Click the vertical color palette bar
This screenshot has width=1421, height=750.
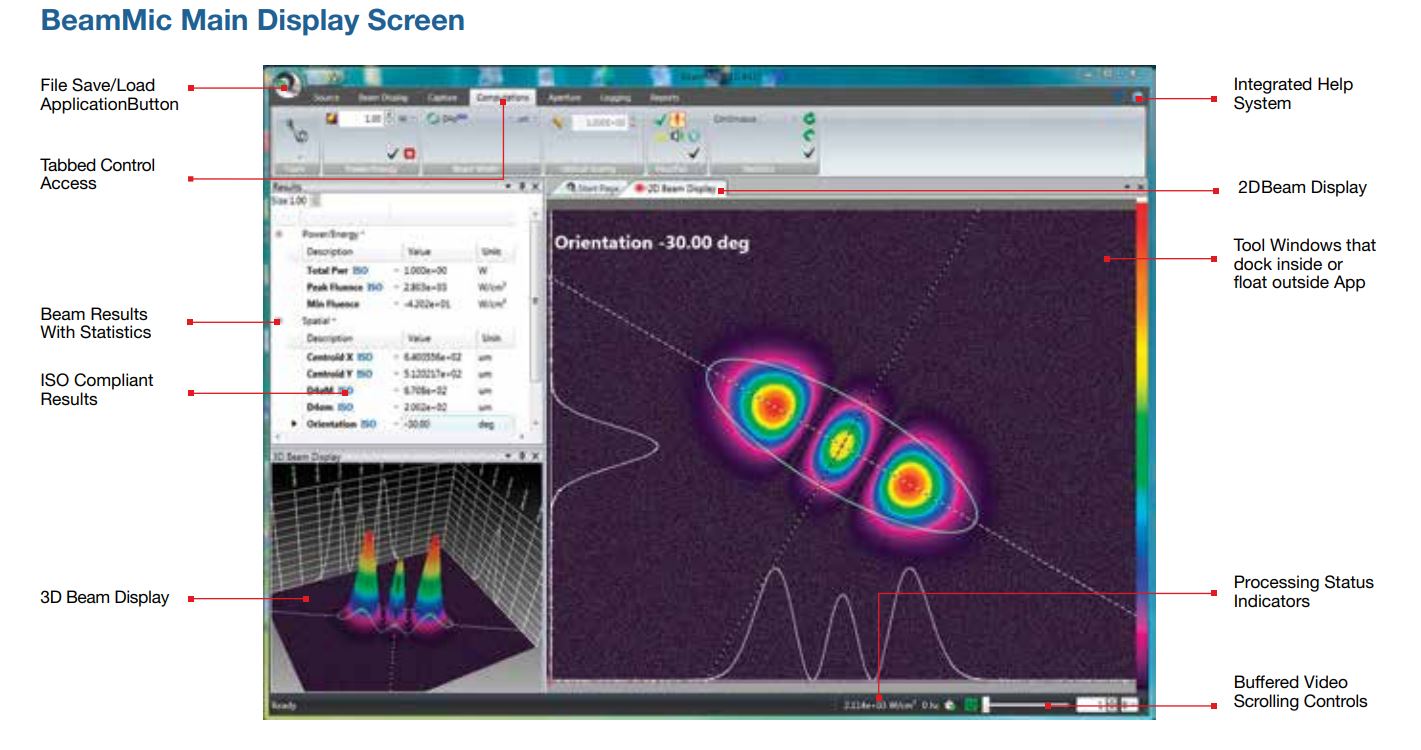tap(1140, 440)
